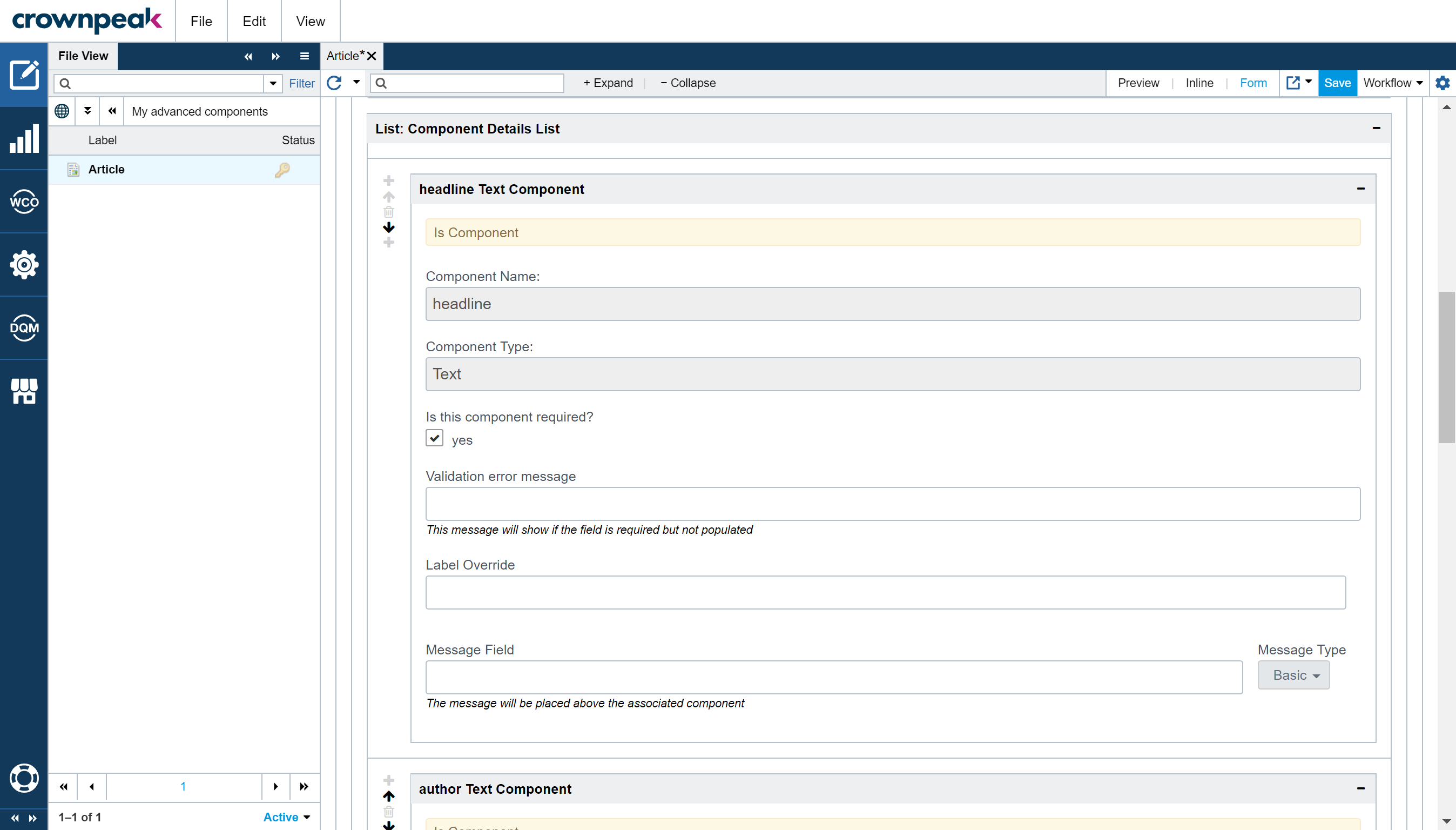Image resolution: width=1456 pixels, height=830 pixels.
Task: Move the headline component down with arrow
Action: [x=388, y=227]
